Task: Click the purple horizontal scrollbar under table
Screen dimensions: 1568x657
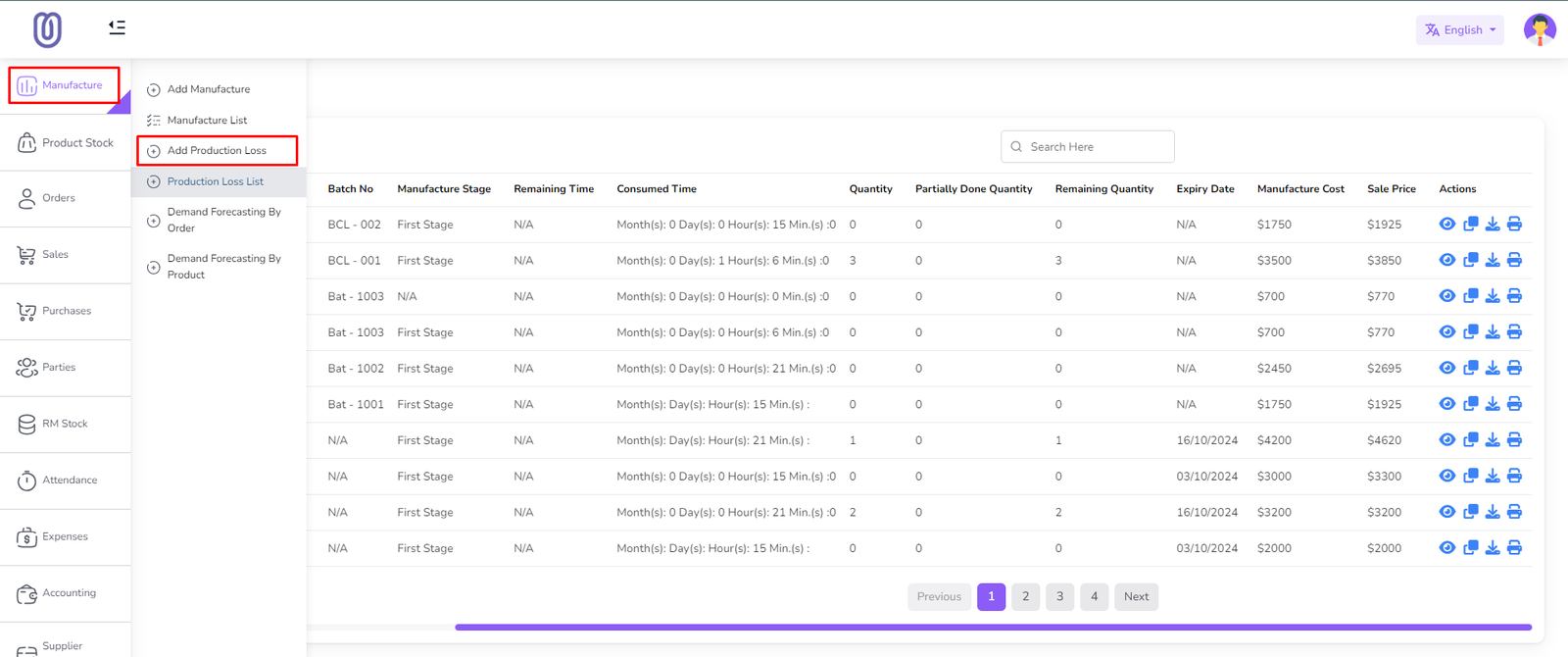Action: pyautogui.click(x=992, y=628)
